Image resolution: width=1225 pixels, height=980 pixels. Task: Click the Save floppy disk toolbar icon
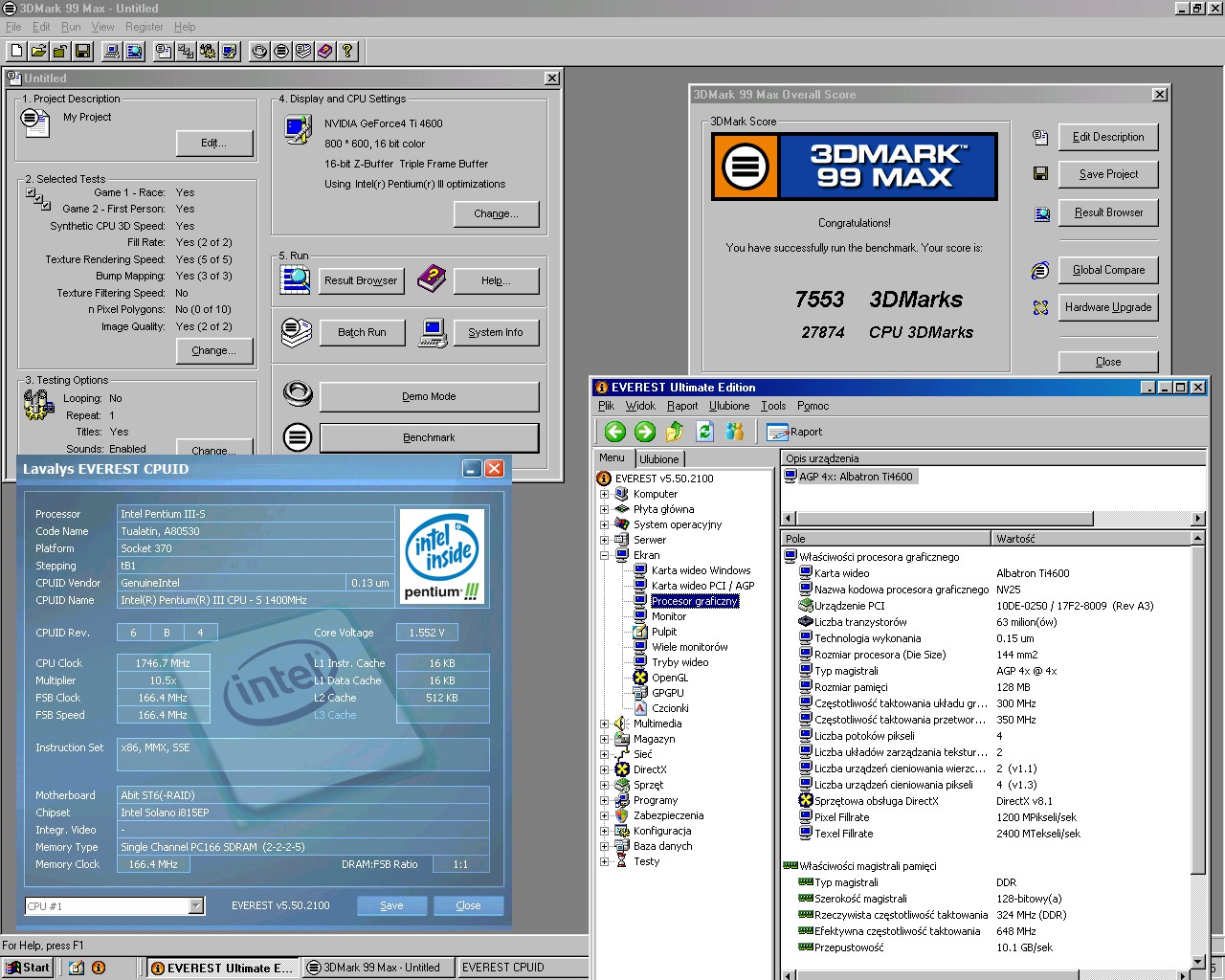click(82, 51)
